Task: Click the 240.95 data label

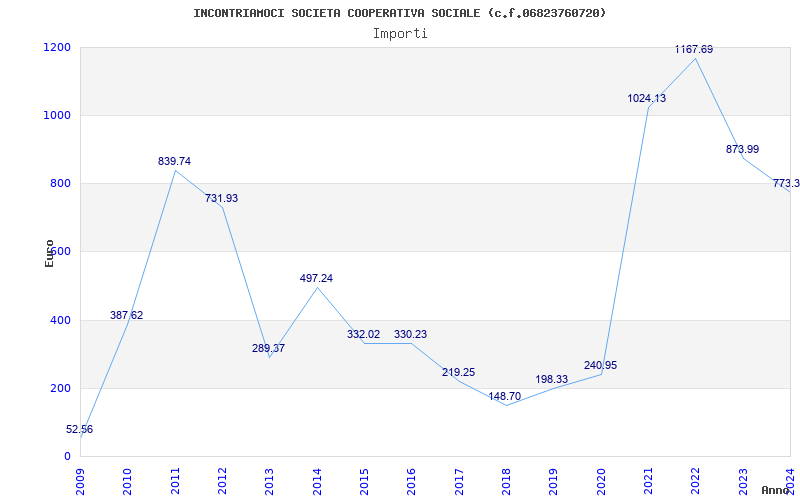Action: (601, 365)
